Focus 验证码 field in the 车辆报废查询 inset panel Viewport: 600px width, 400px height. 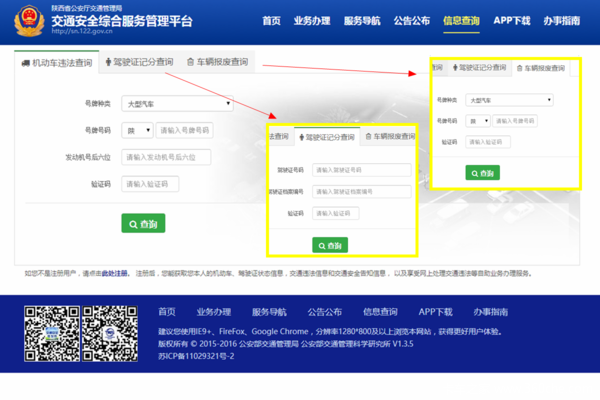(x=488, y=142)
